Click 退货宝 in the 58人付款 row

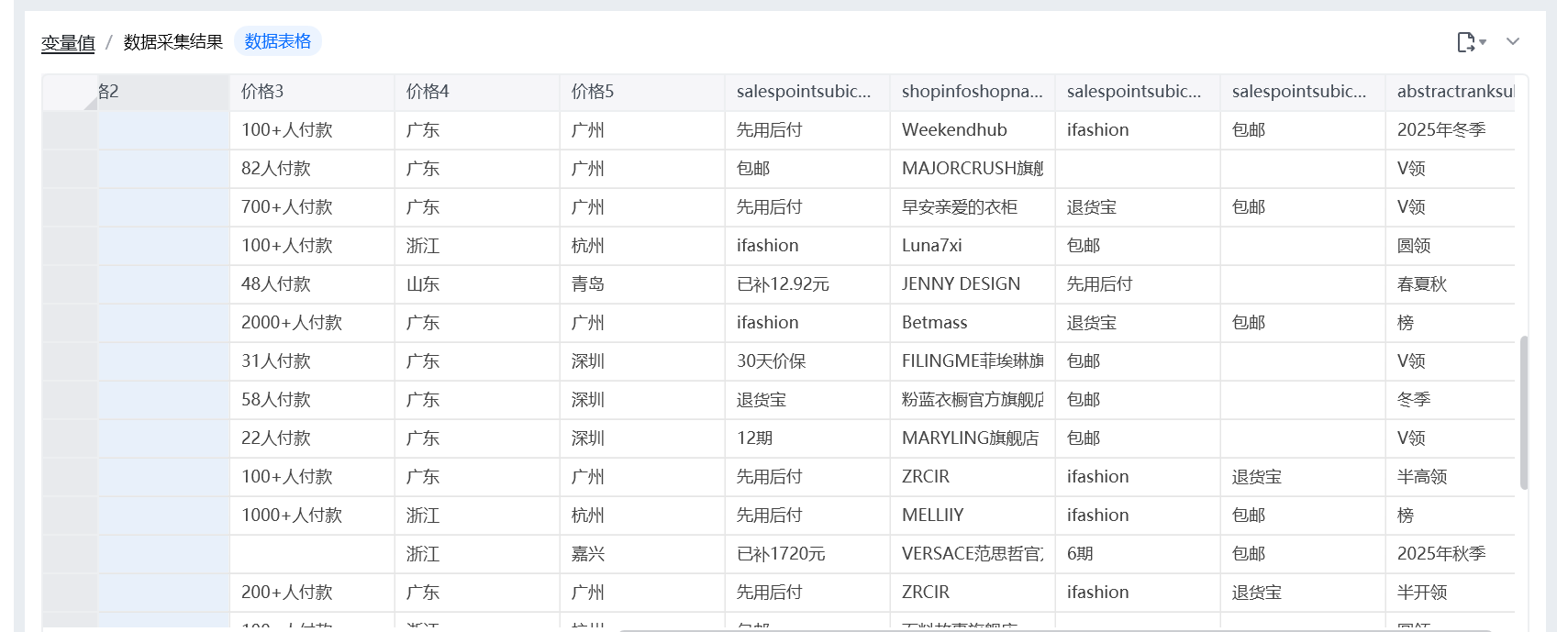(807, 400)
